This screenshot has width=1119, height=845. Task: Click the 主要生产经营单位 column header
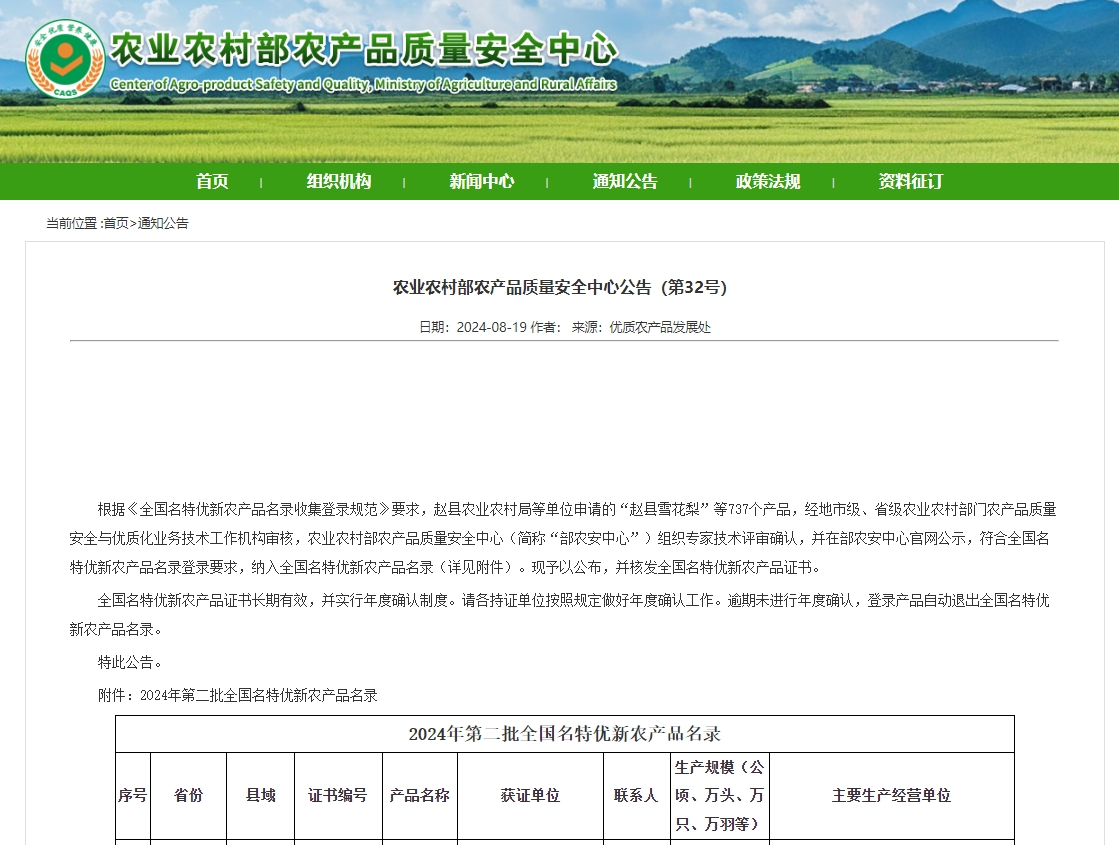click(891, 795)
